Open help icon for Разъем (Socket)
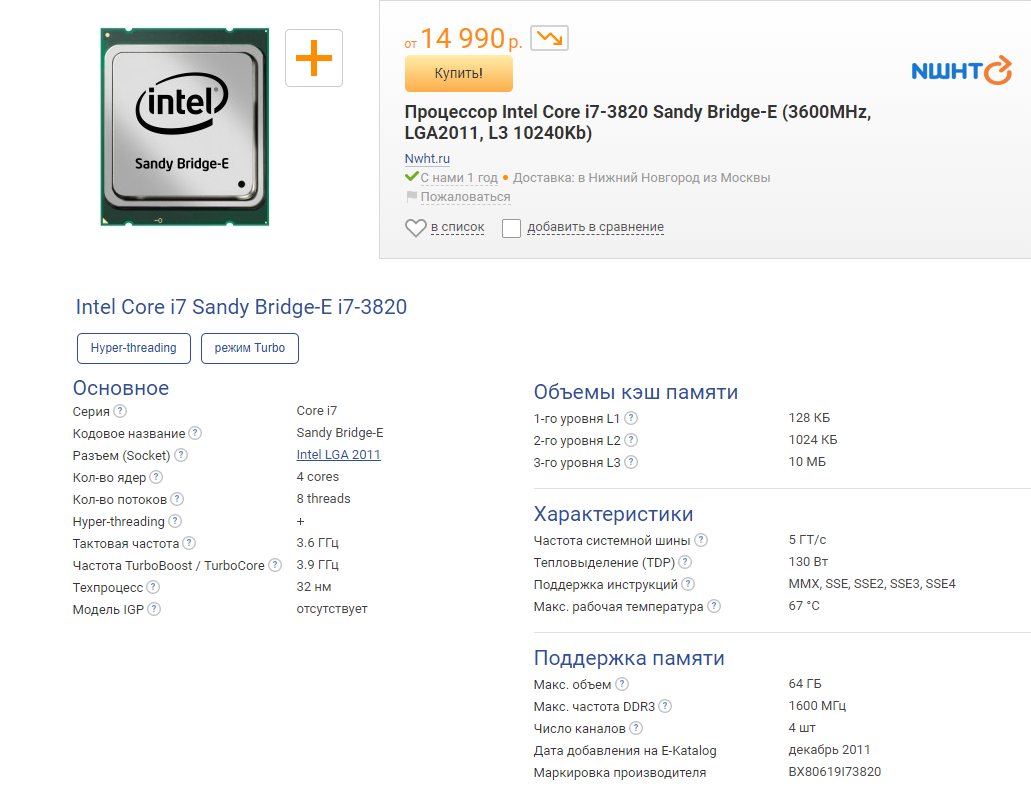1031x796 pixels. point(181,455)
